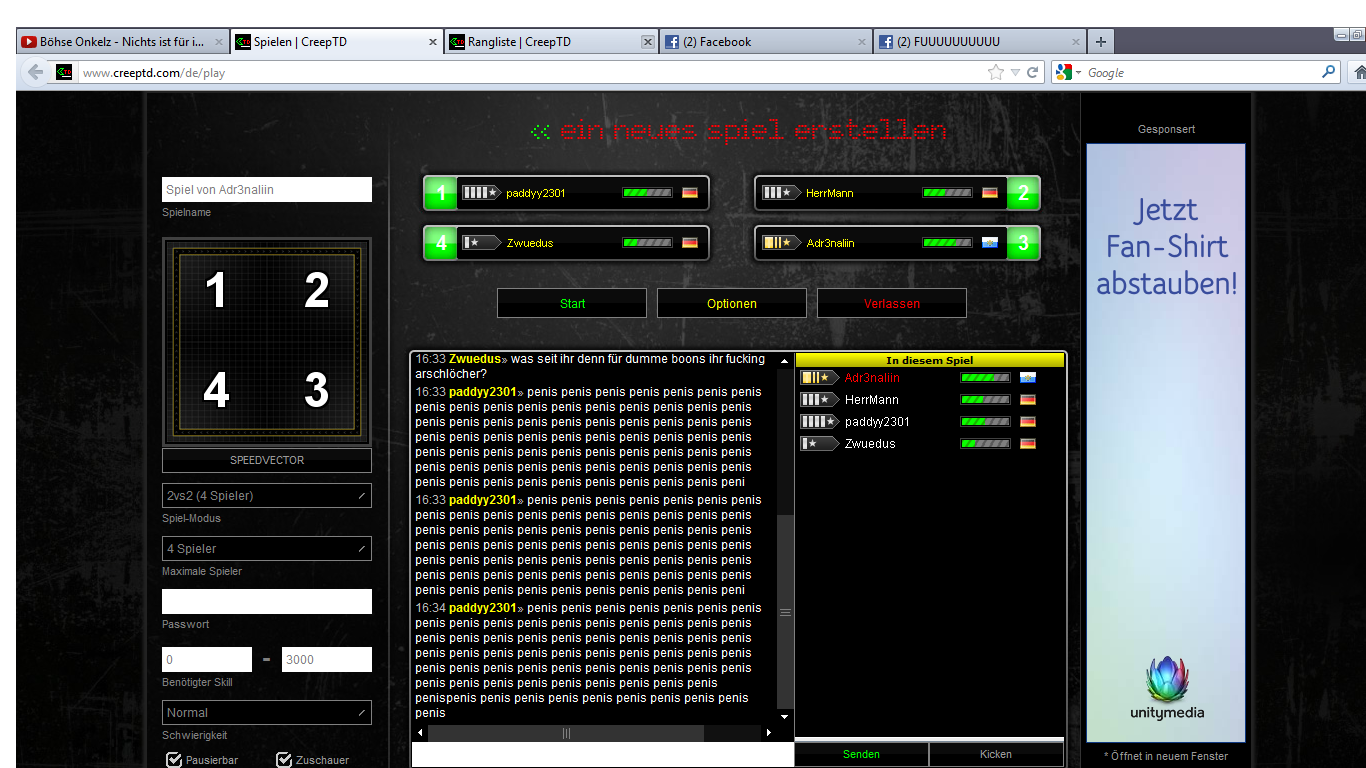
Task: Click green slot number 4 button
Action: pyautogui.click(x=441, y=243)
